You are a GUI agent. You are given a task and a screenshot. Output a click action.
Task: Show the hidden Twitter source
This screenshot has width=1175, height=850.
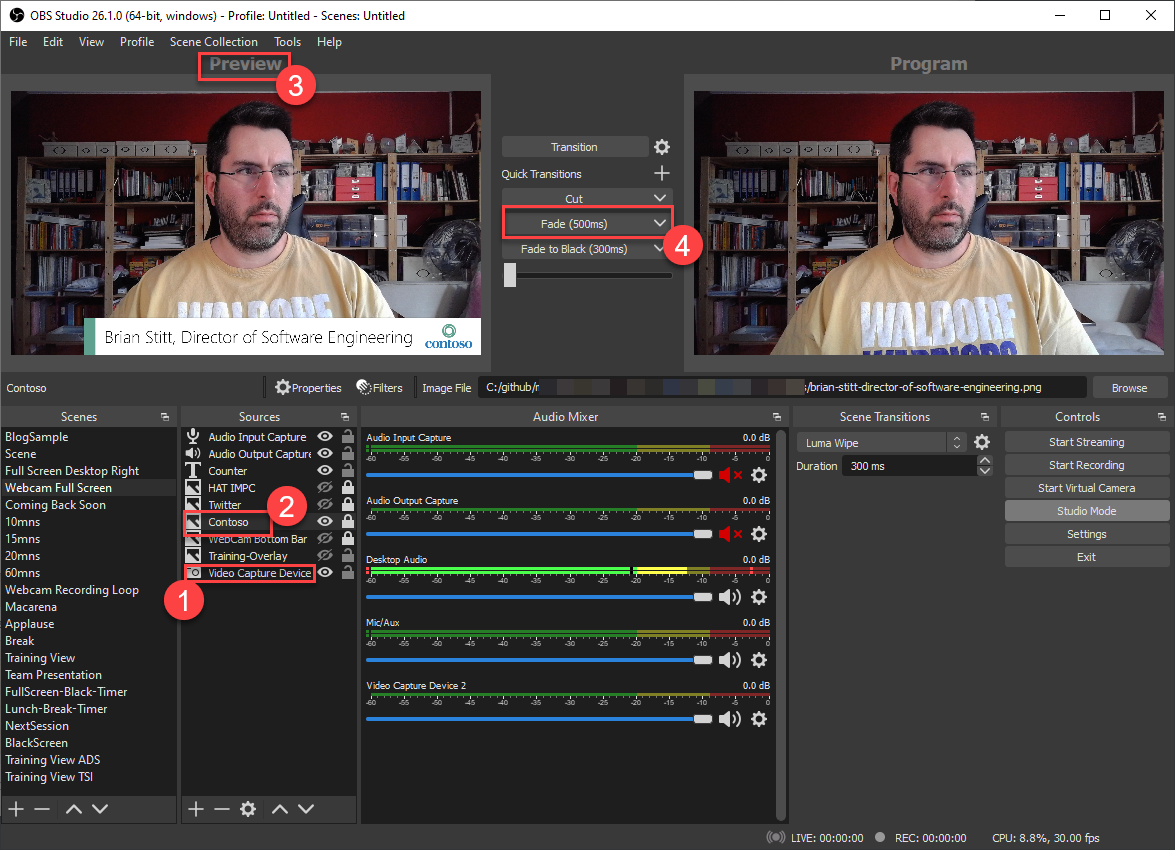(324, 504)
